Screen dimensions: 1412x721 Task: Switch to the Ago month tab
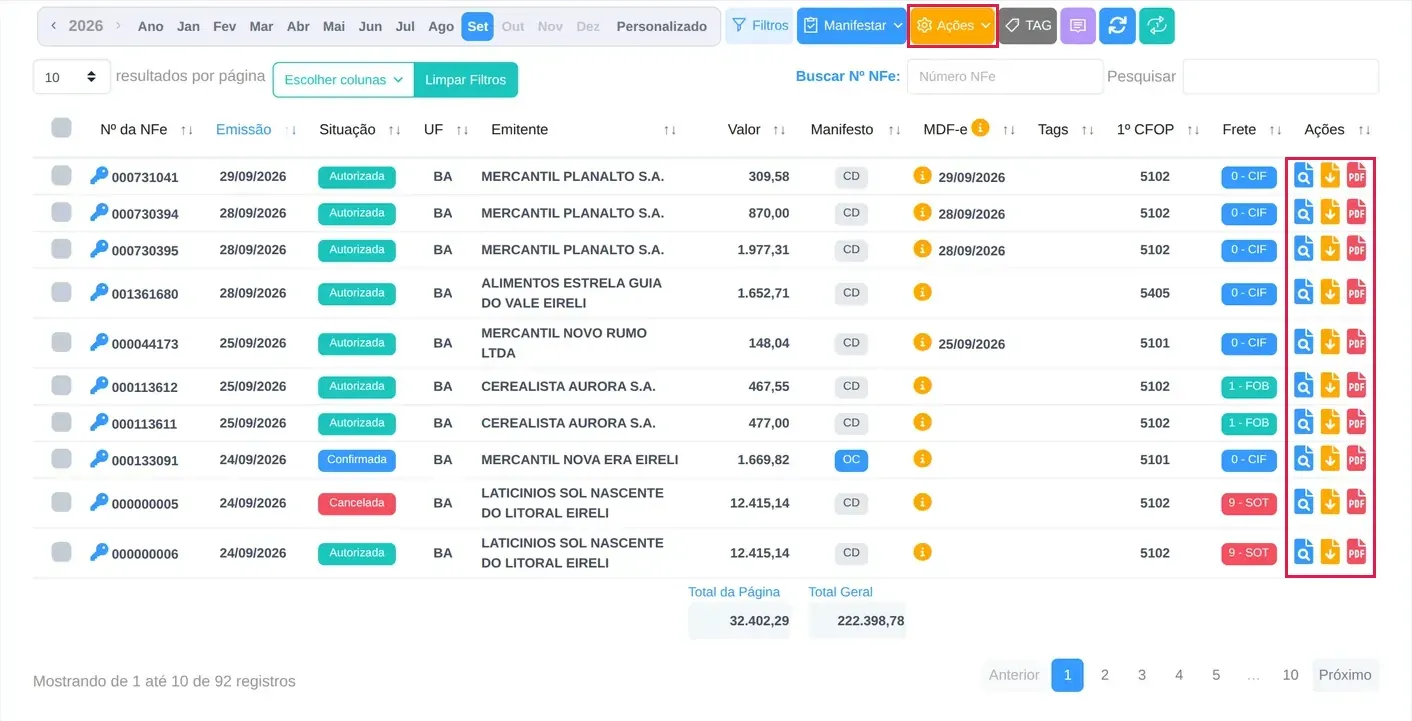coord(441,27)
